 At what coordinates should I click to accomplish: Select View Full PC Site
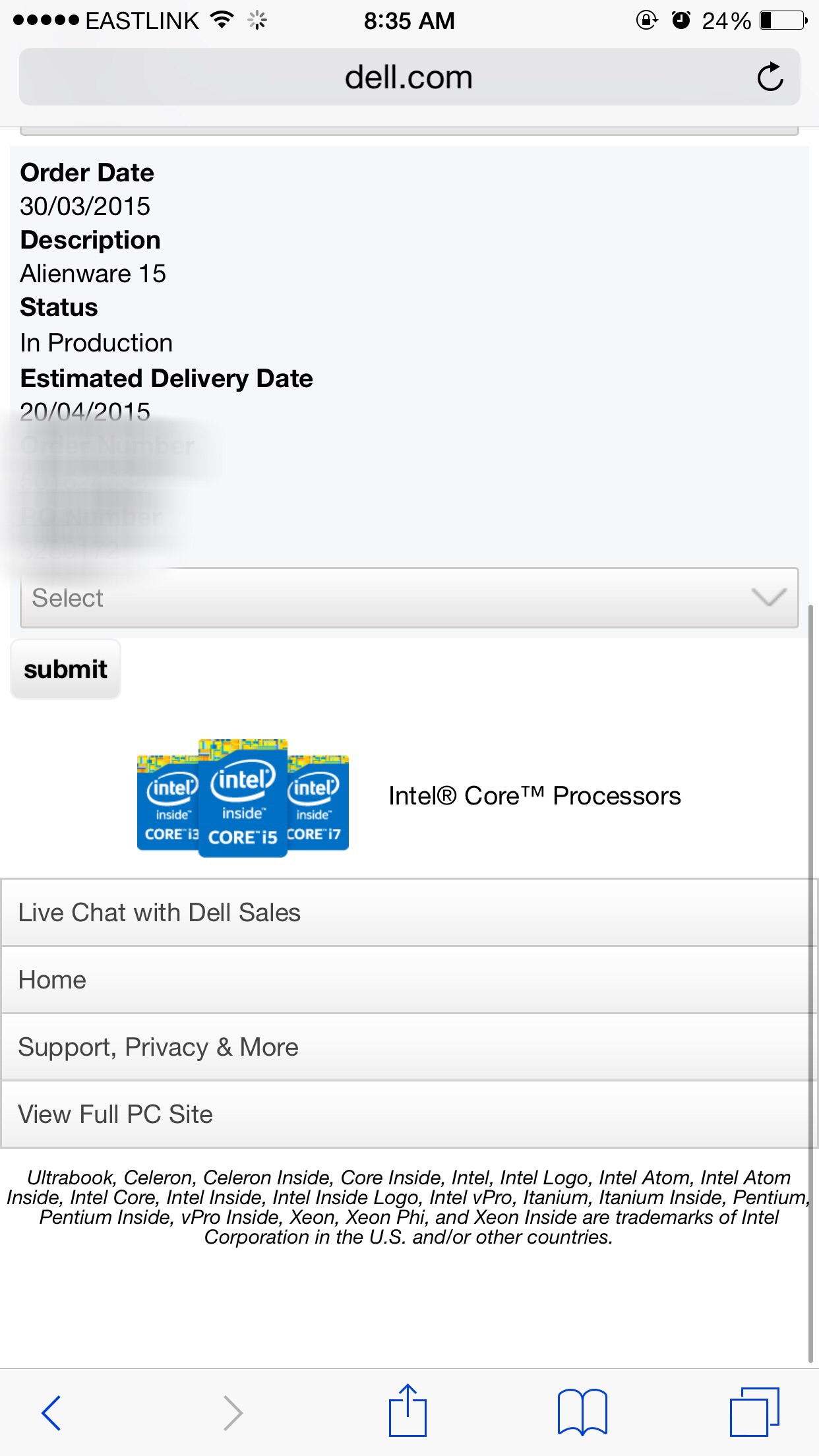409,1114
